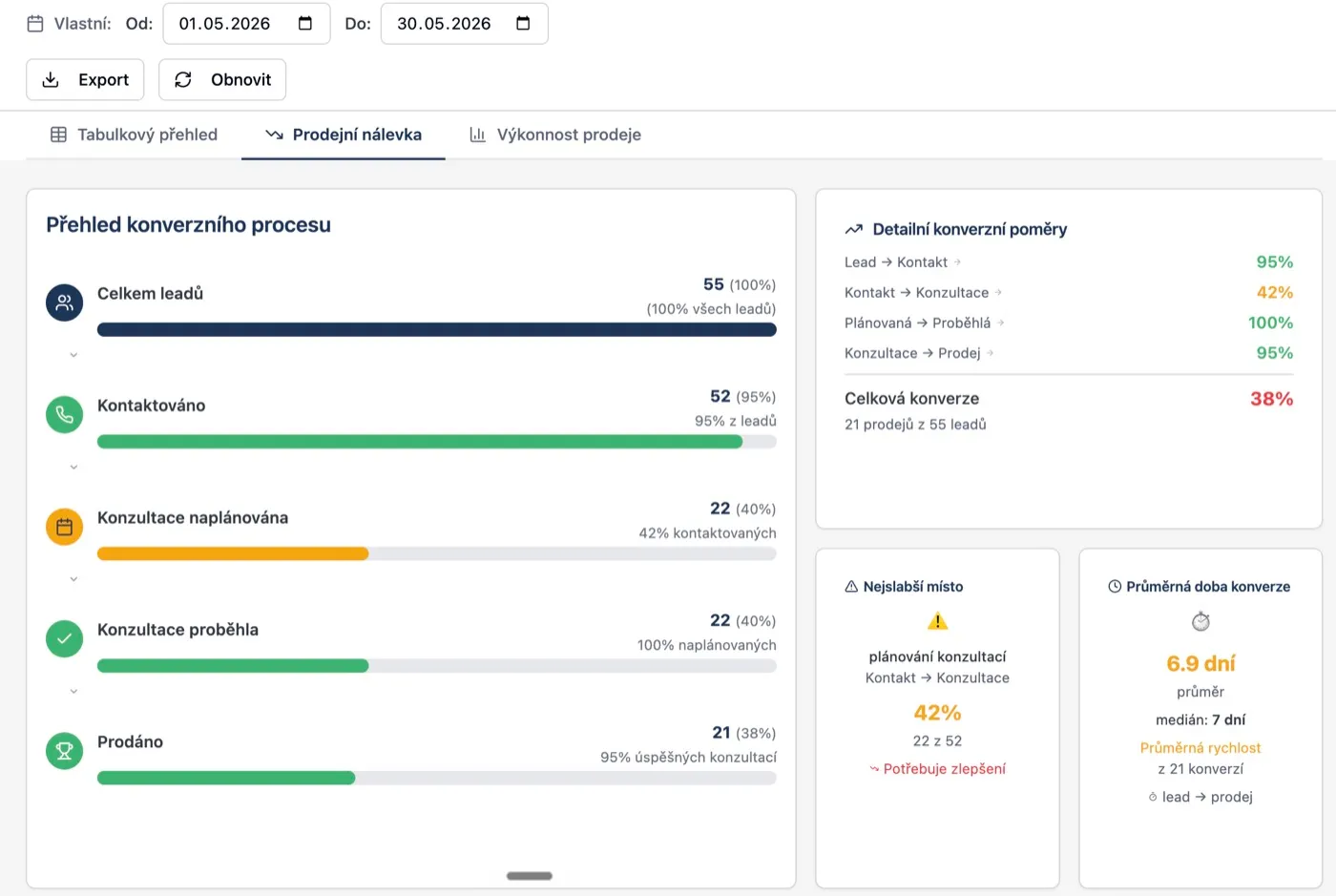Click the calendar icon beside Vlastní
This screenshot has height=896, width=1336.
click(35, 24)
